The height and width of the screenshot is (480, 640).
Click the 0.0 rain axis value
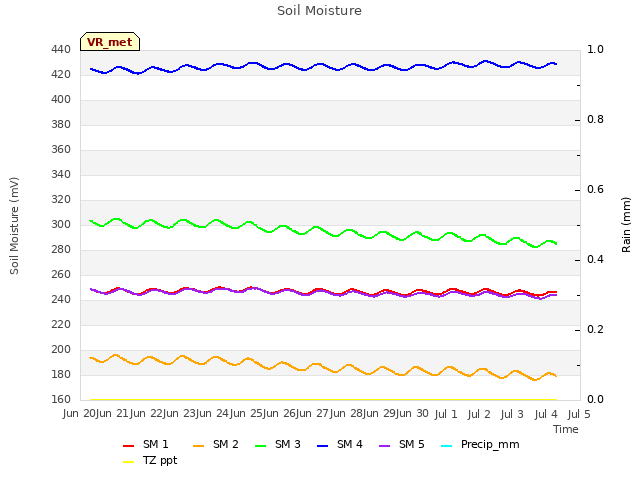[595, 399]
